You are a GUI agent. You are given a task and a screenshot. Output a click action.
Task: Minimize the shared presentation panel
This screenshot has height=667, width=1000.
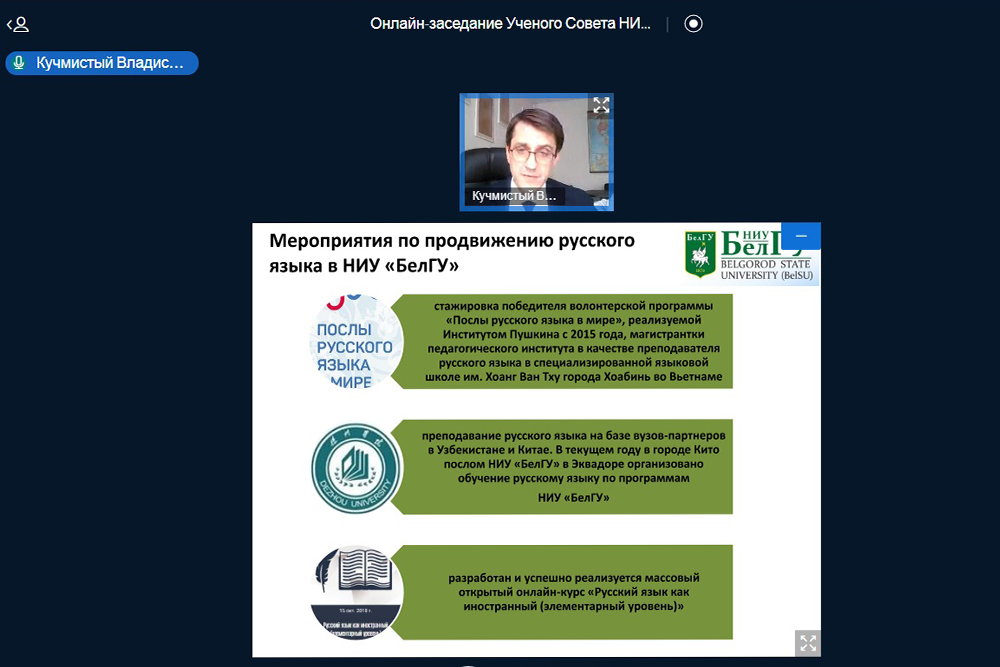(x=801, y=236)
